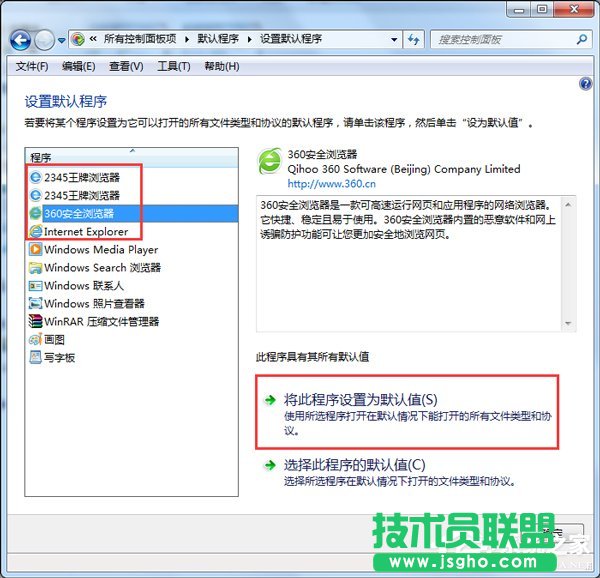The height and width of the screenshot is (578, 600).
Task: Click the WinRAR 压缩文件管理器 icon
Action: (x=36, y=321)
